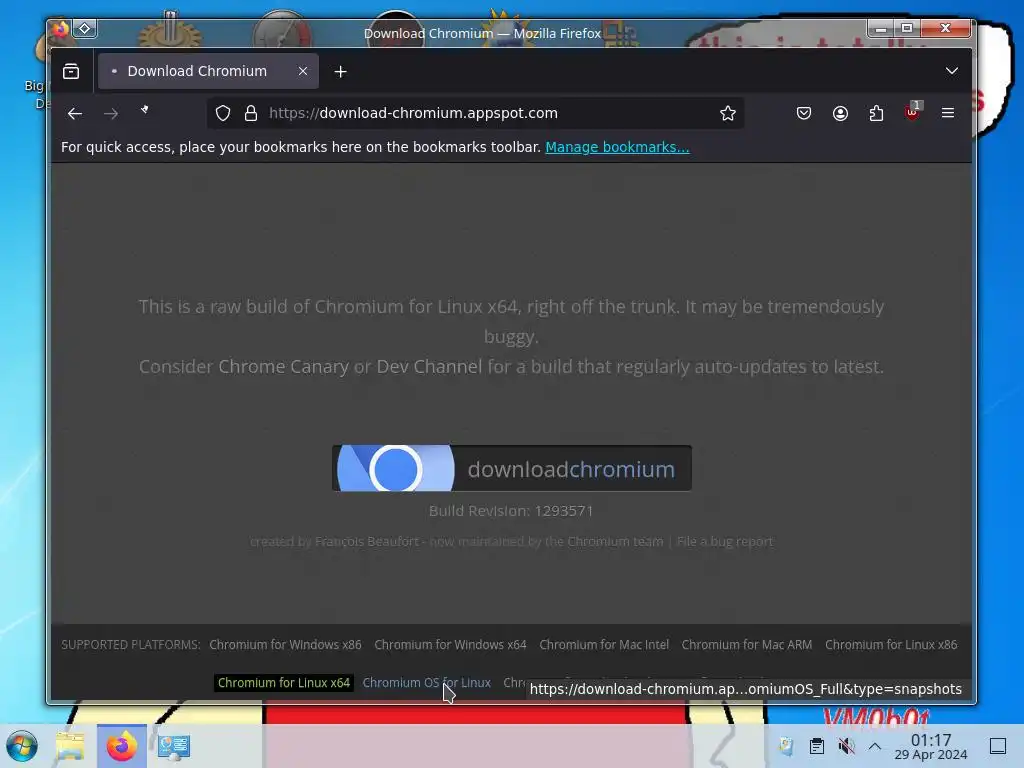Open the file manager taskbar icon
Viewport: 1024px width, 768px height.
click(70, 746)
